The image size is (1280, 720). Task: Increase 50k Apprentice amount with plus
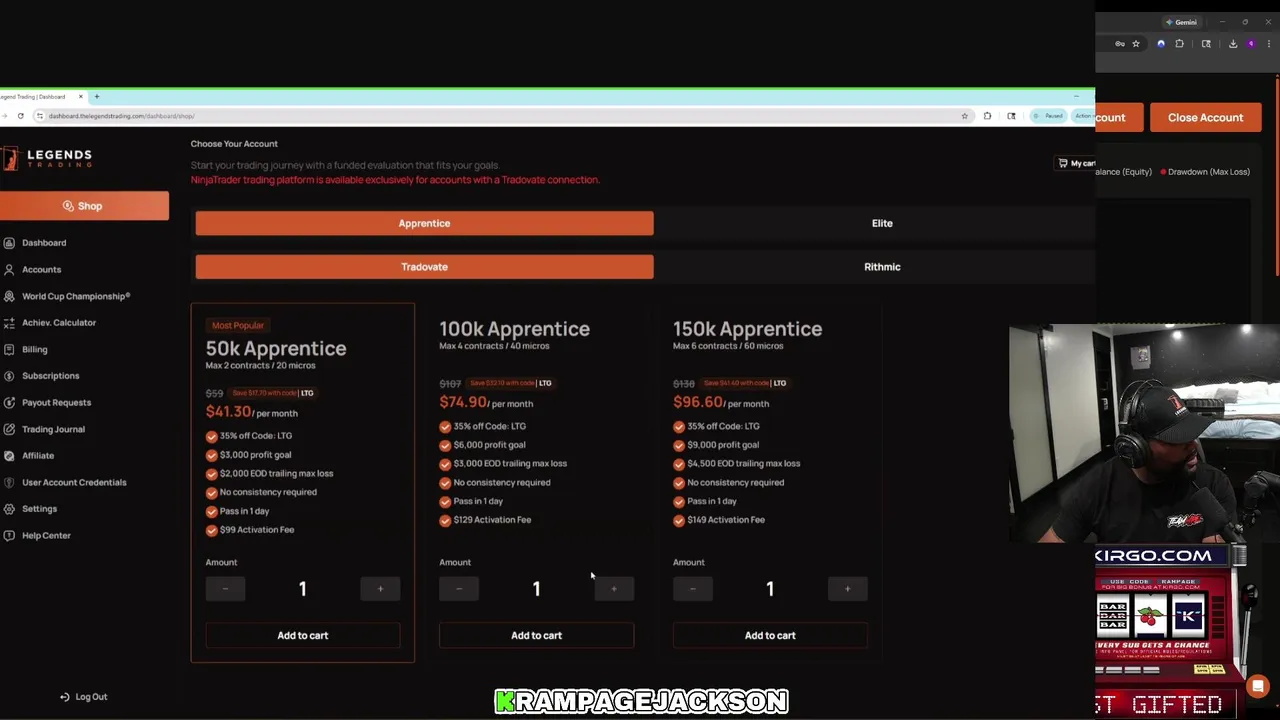(x=380, y=589)
